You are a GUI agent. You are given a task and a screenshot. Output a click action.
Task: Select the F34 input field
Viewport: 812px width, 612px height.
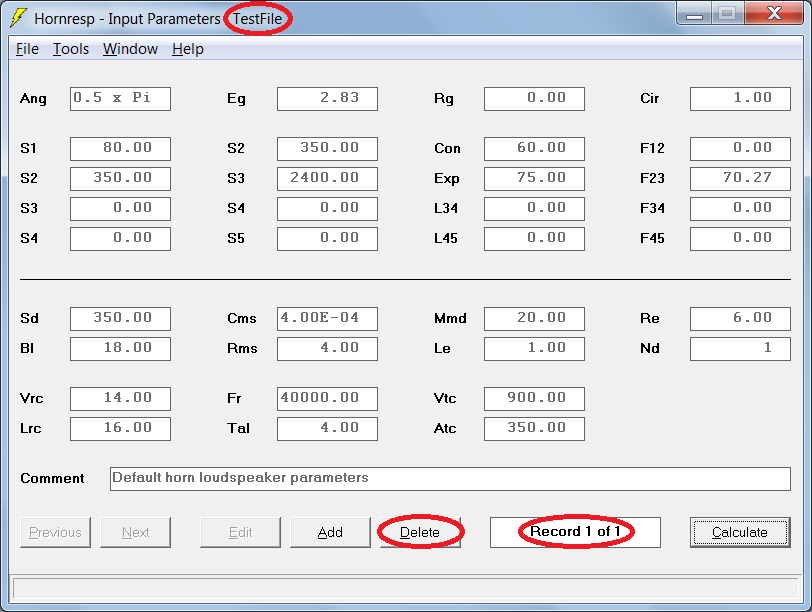point(741,209)
